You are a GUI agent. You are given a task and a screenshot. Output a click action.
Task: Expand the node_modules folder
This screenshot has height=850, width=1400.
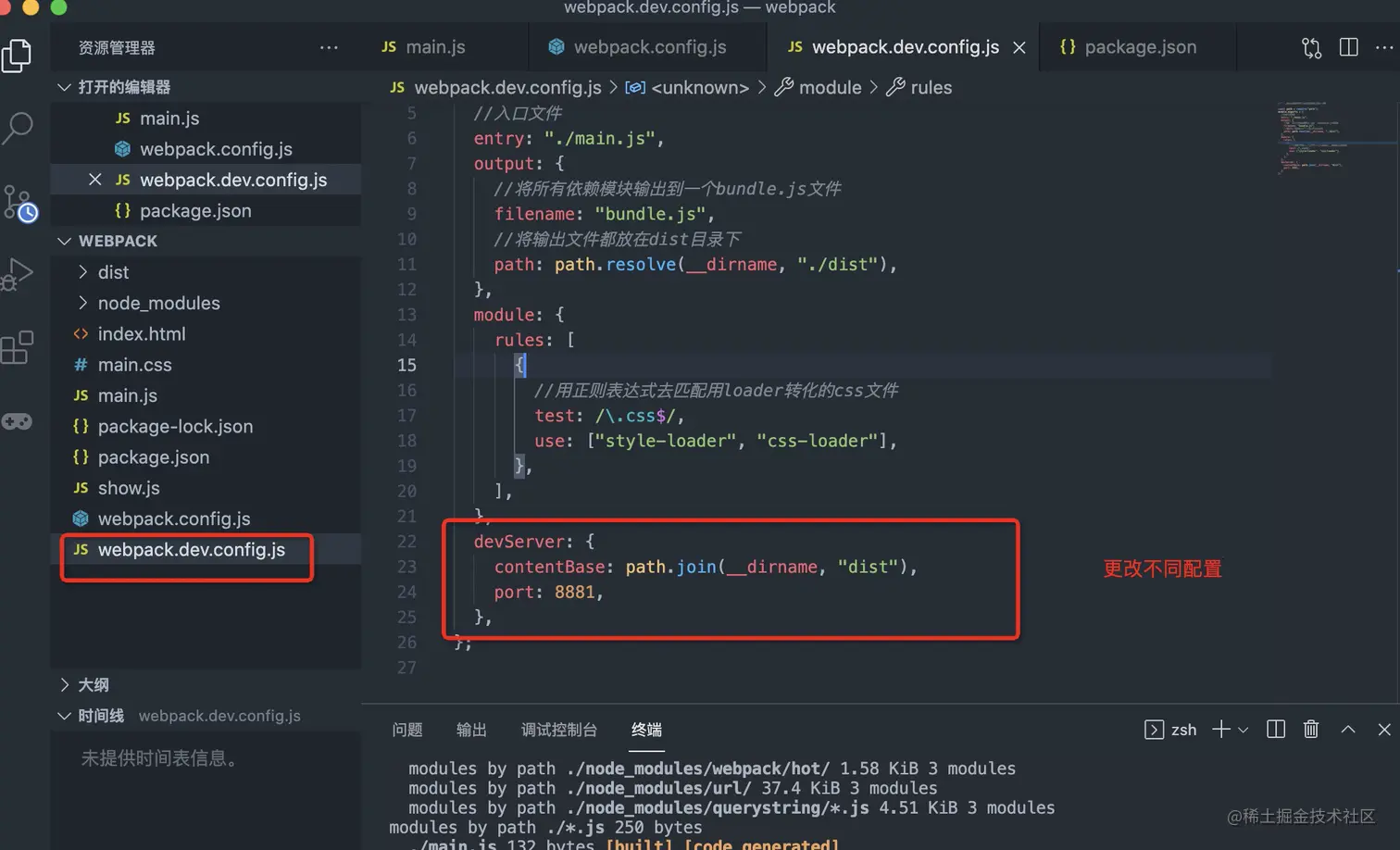(x=83, y=303)
